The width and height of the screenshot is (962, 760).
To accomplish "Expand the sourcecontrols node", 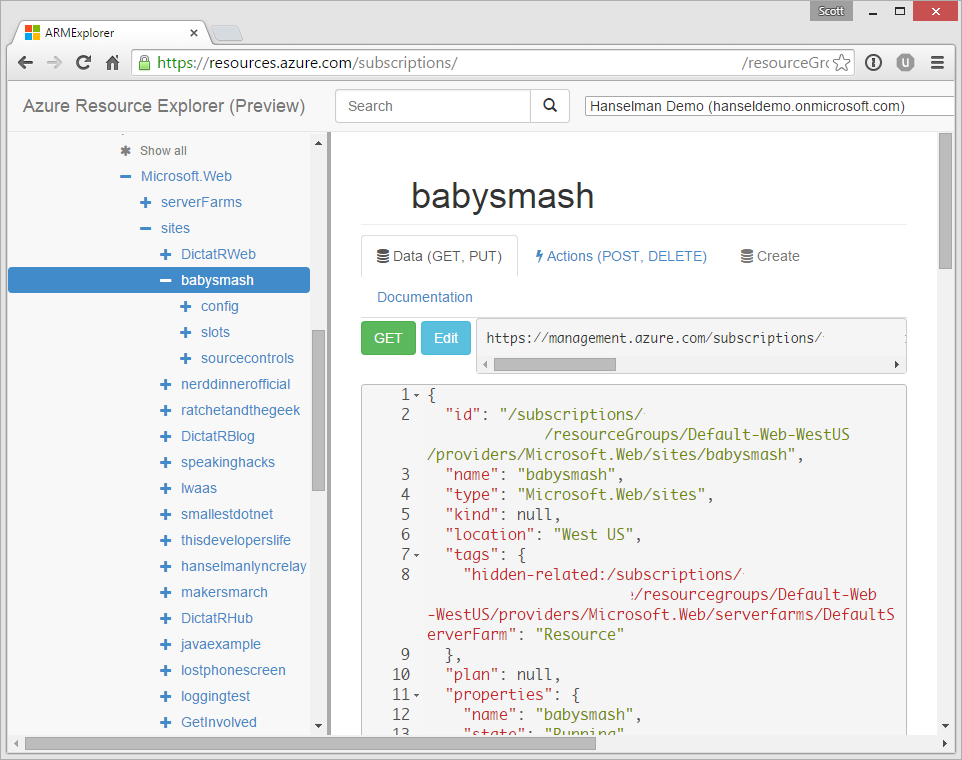I will [186, 358].
